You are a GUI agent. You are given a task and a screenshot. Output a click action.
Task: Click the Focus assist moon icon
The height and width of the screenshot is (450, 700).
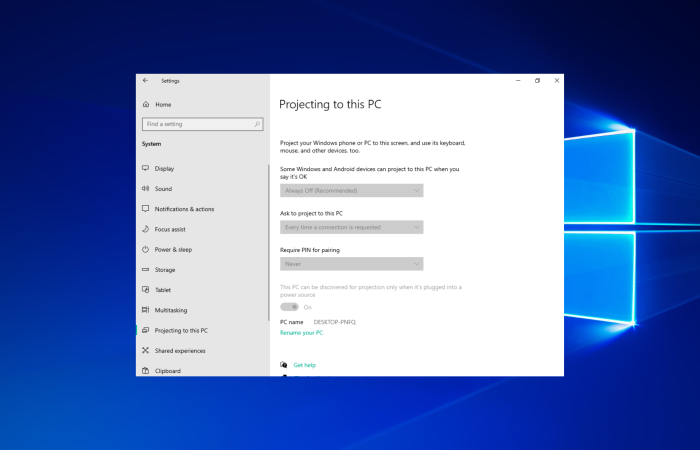click(x=145, y=229)
